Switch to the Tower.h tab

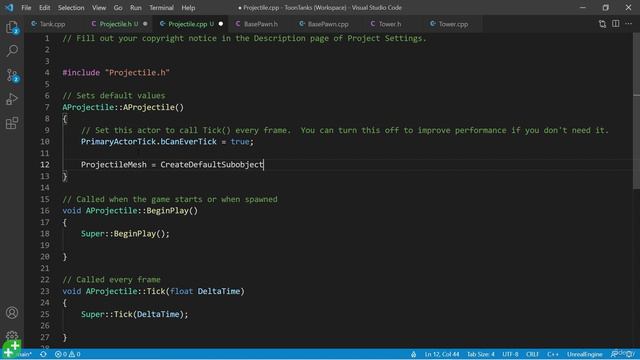click(390, 24)
